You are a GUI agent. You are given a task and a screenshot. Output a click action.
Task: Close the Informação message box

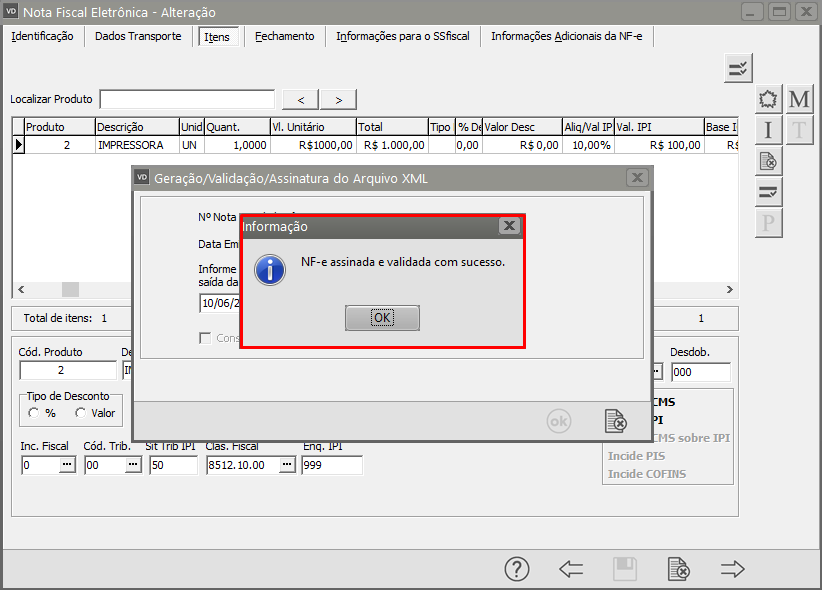click(509, 226)
